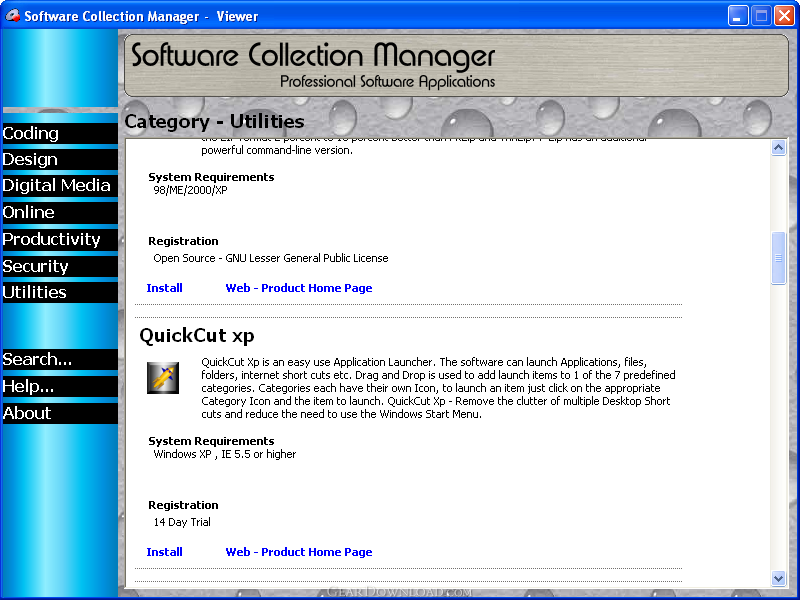
Task: Open the Search... option in the sidebar
Action: pos(60,359)
